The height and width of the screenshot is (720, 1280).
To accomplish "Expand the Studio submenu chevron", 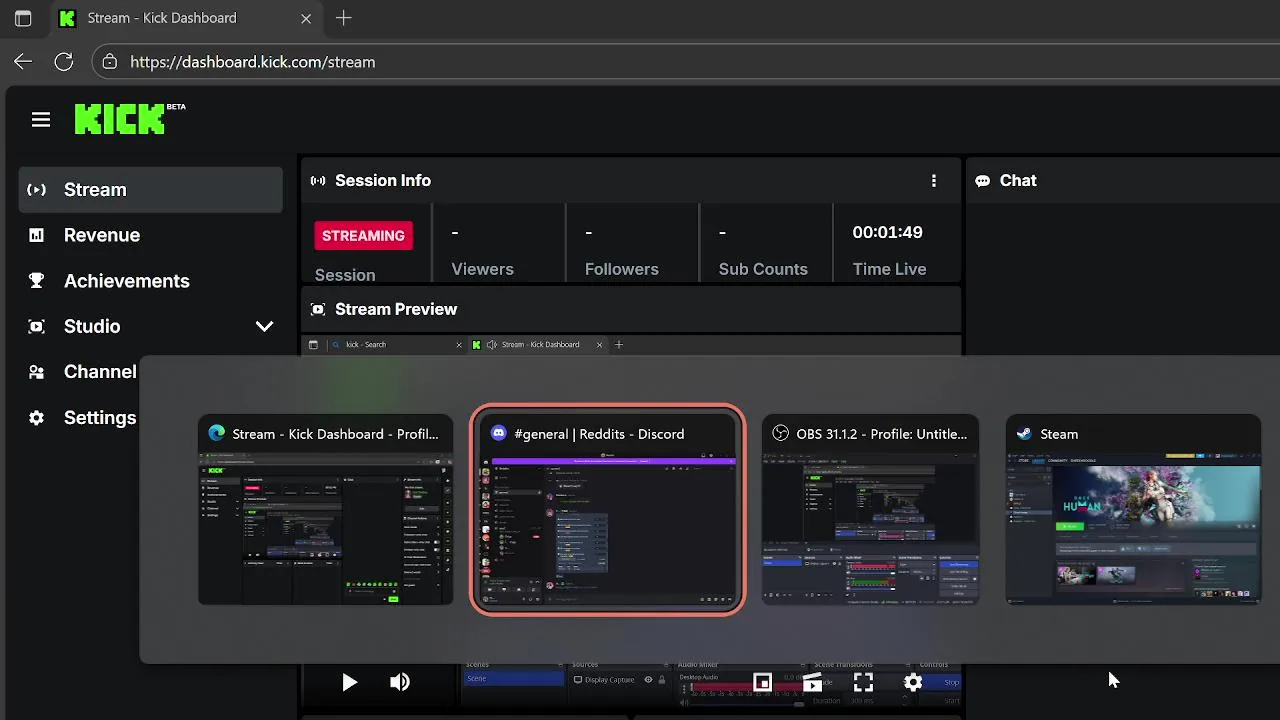I will click(264, 326).
